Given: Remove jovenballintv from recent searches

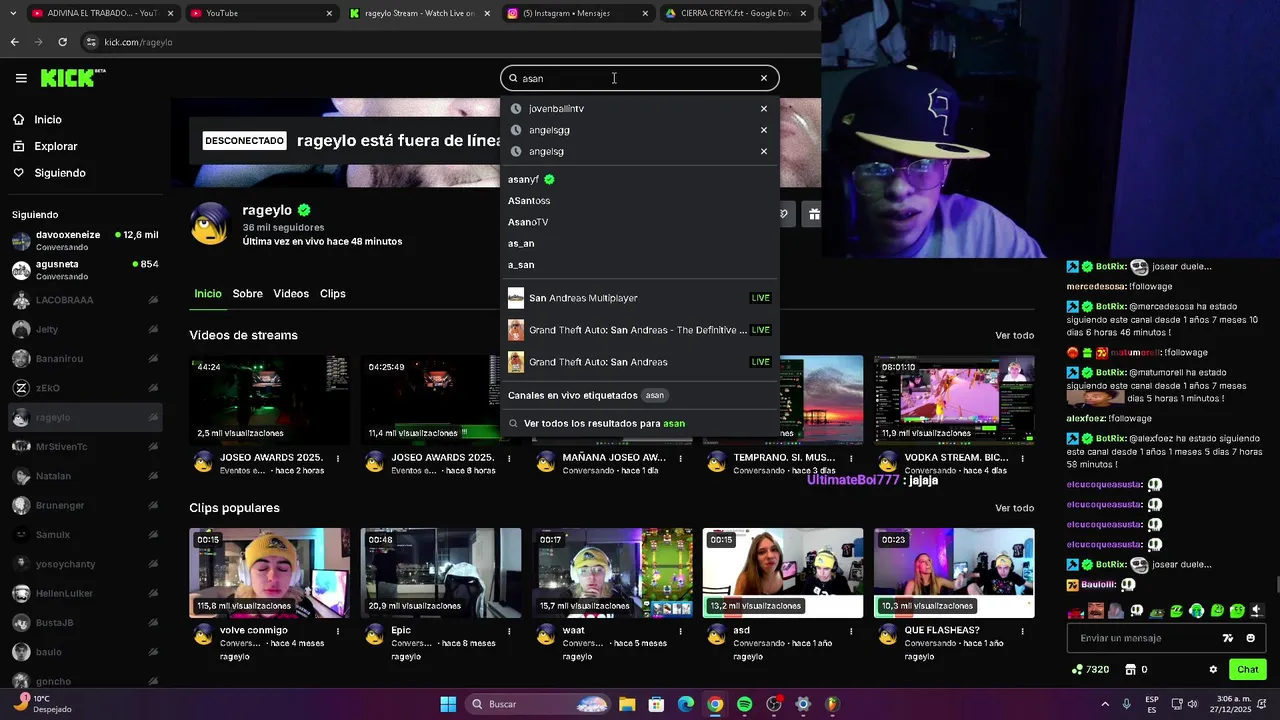Looking at the screenshot, I should click(x=764, y=108).
